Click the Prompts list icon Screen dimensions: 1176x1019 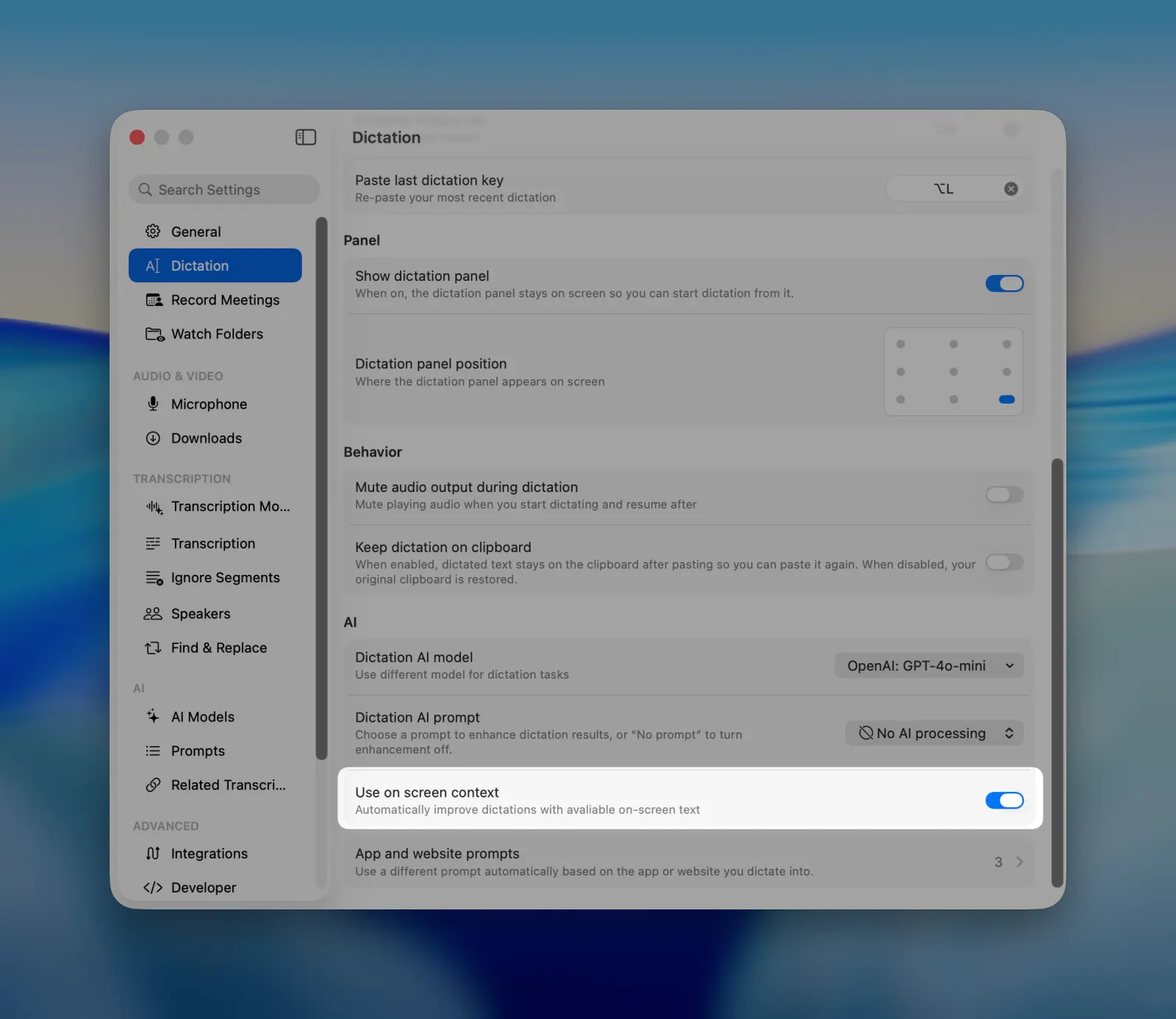pos(153,751)
